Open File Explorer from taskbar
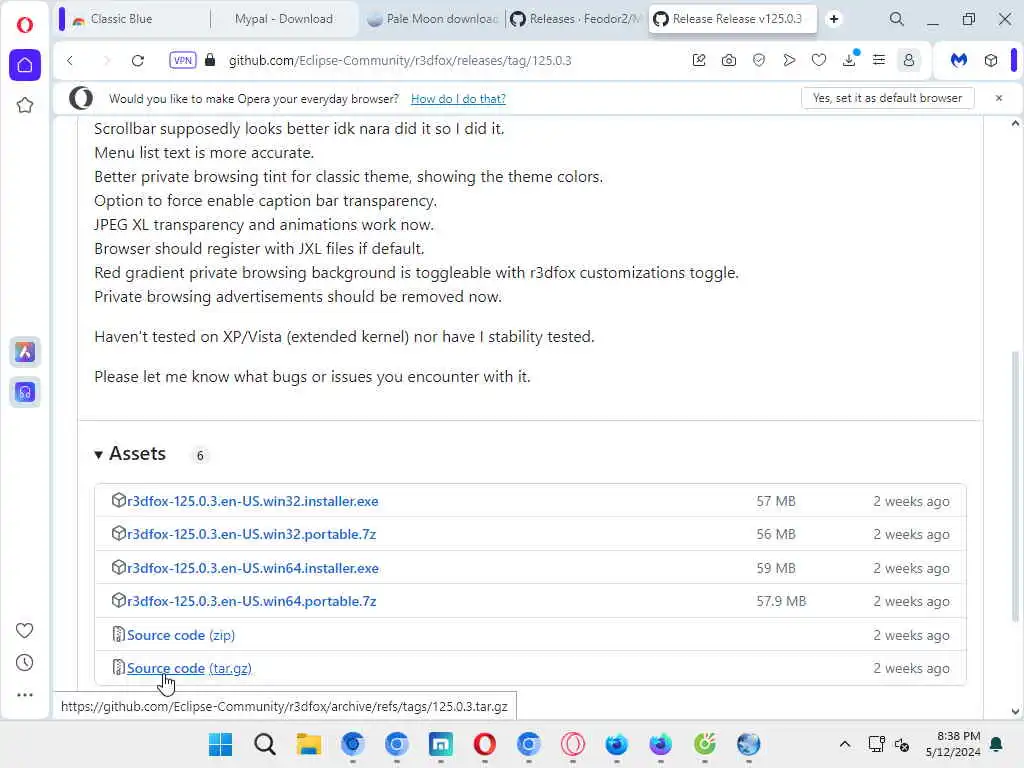The width and height of the screenshot is (1024, 768). click(x=308, y=744)
